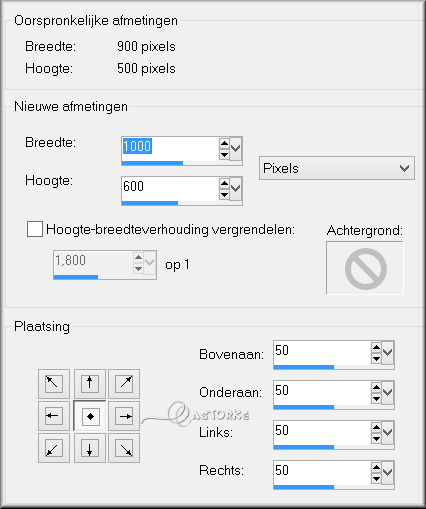The image size is (426, 509).
Task: Expand the Bovenaan value dropdown arrow
Action: [388, 353]
